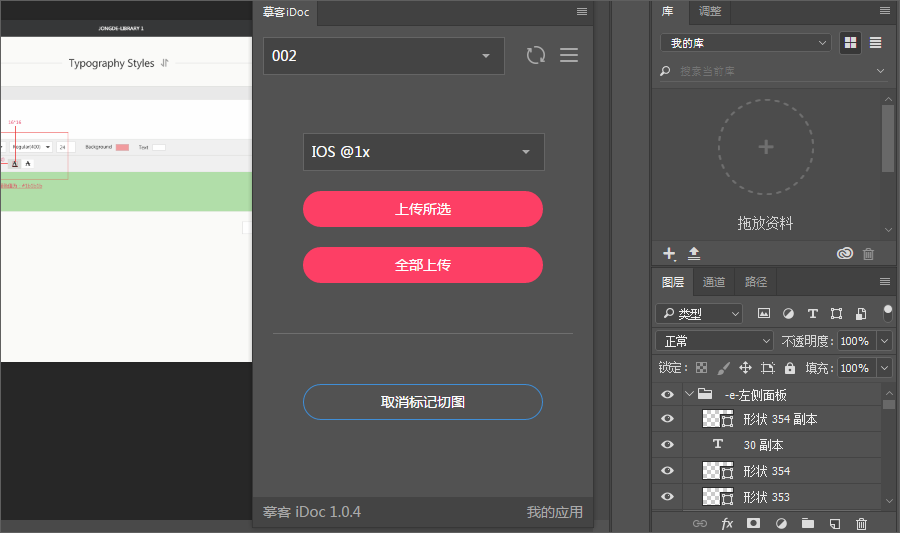Image resolution: width=900 pixels, height=533 pixels.
Task: Add layer mask icon
Action: [x=754, y=523]
